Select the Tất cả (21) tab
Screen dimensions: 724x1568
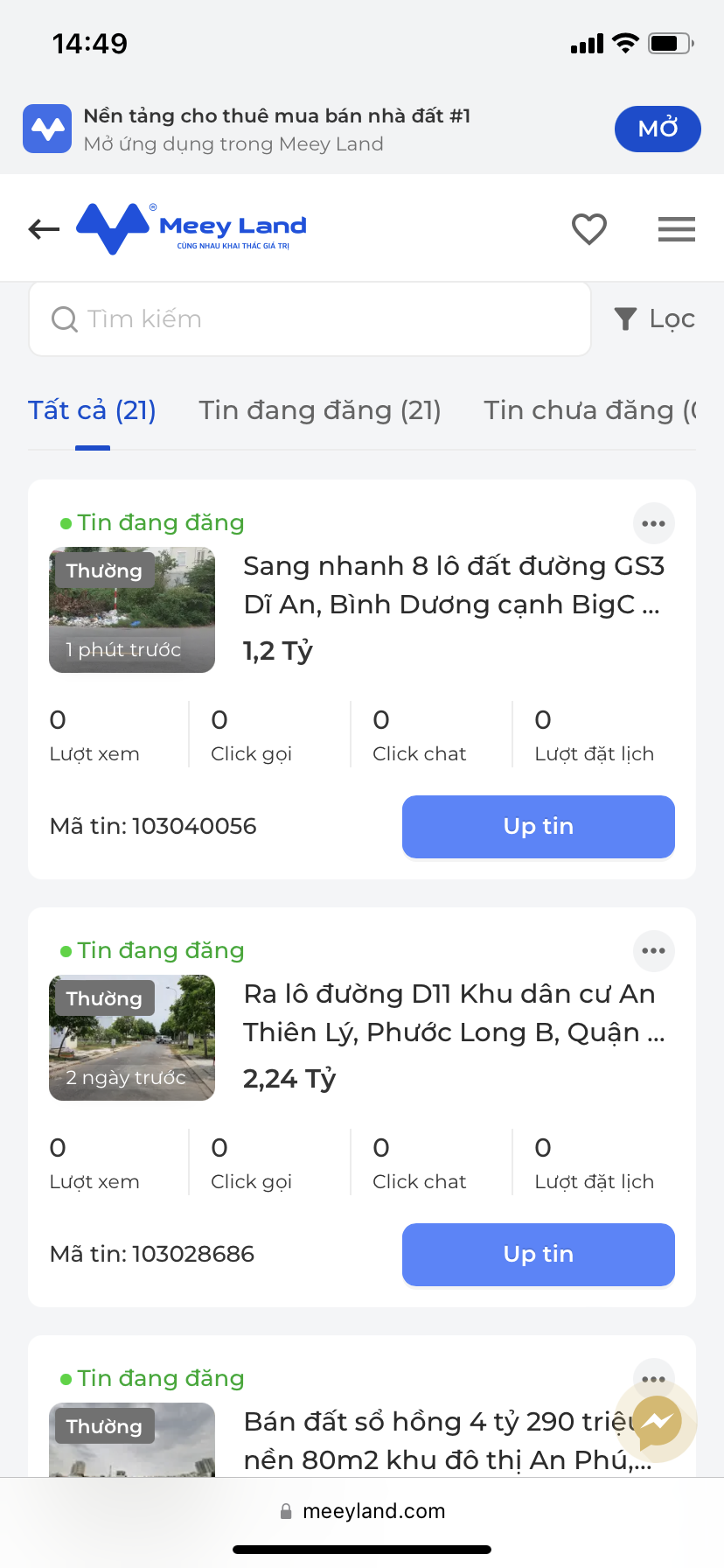coord(92,410)
